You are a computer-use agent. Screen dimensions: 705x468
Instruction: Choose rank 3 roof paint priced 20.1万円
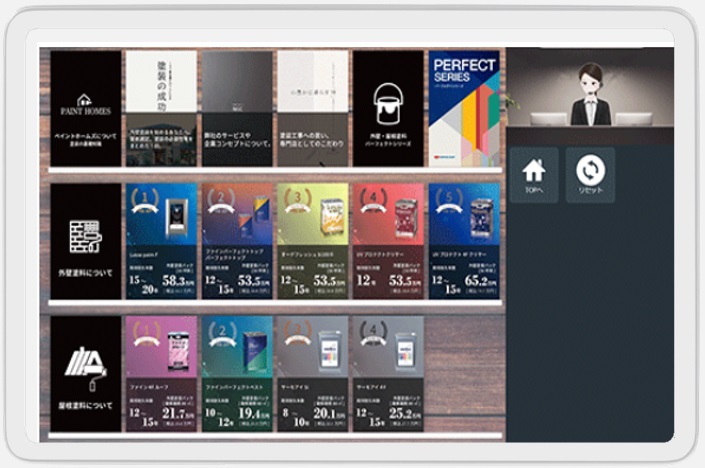pos(312,373)
